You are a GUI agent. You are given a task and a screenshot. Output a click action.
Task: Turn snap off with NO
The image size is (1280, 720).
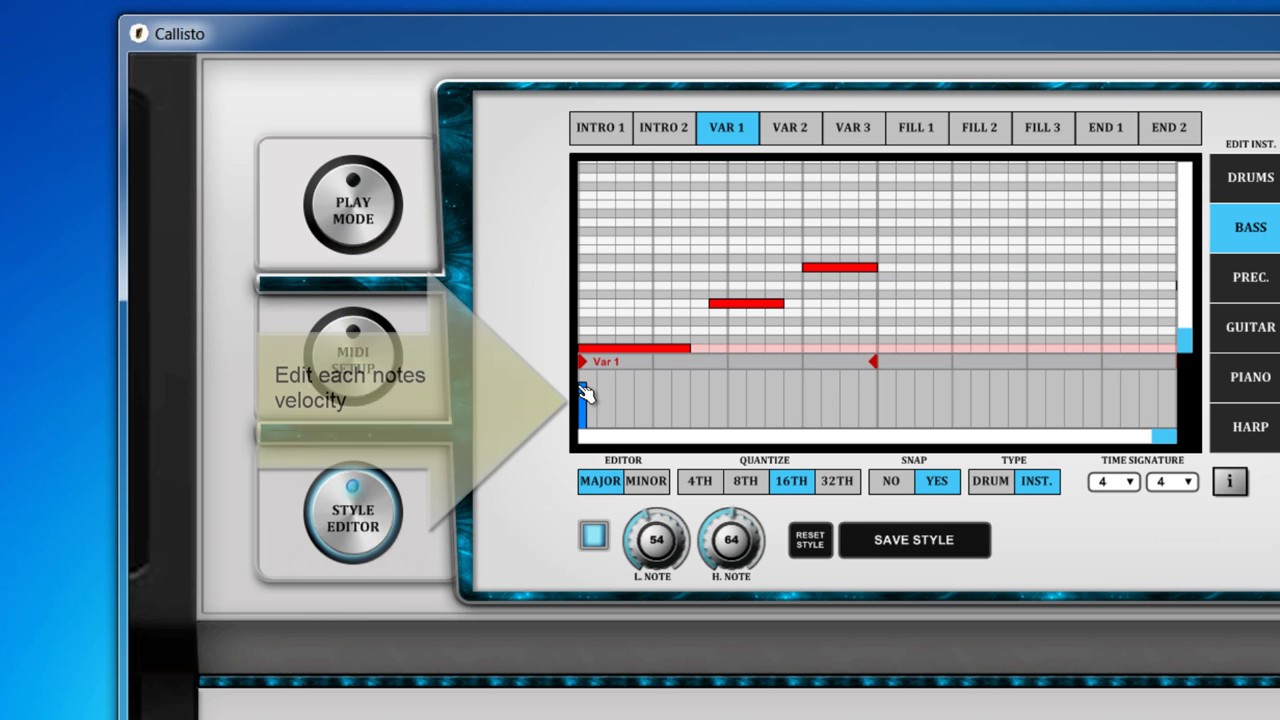coord(891,481)
